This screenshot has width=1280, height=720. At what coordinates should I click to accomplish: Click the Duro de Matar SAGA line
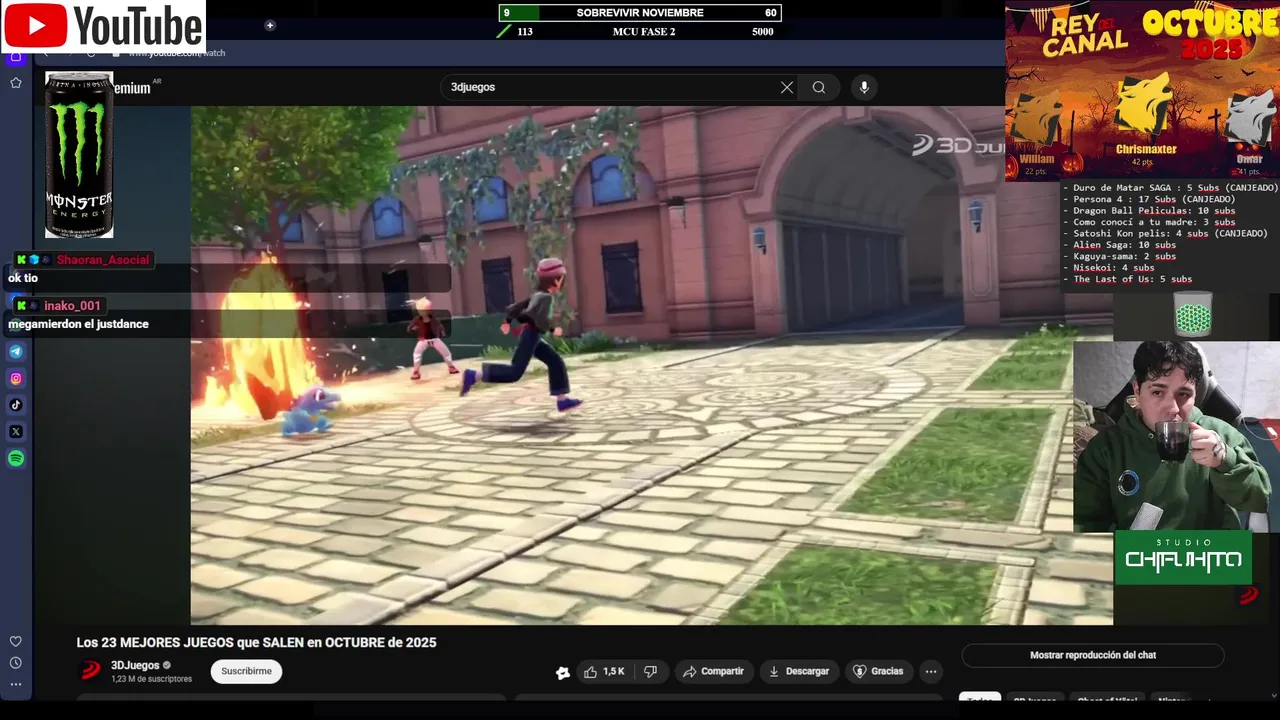tap(1170, 188)
